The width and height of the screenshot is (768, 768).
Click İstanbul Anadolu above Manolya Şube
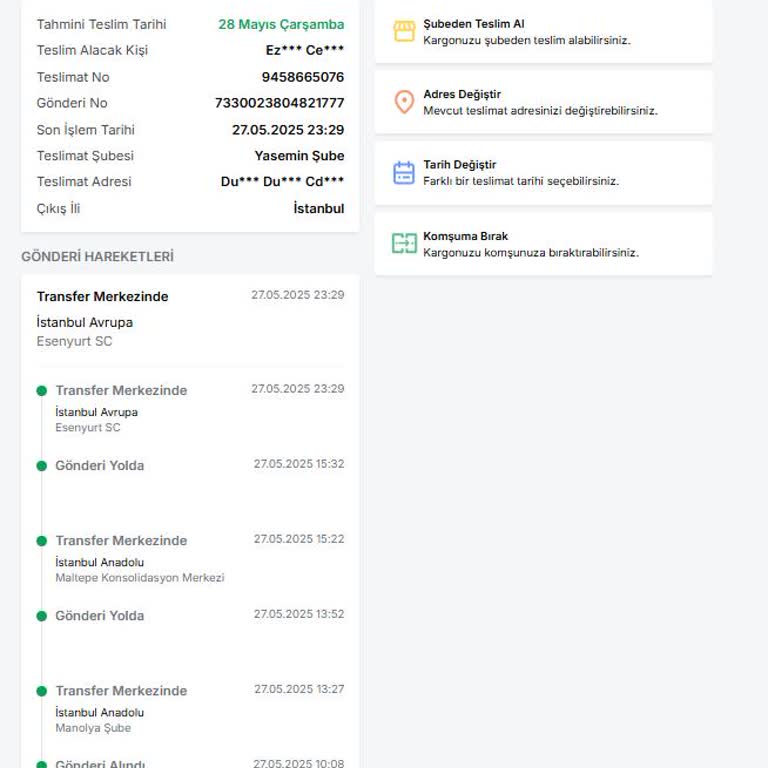click(x=99, y=713)
